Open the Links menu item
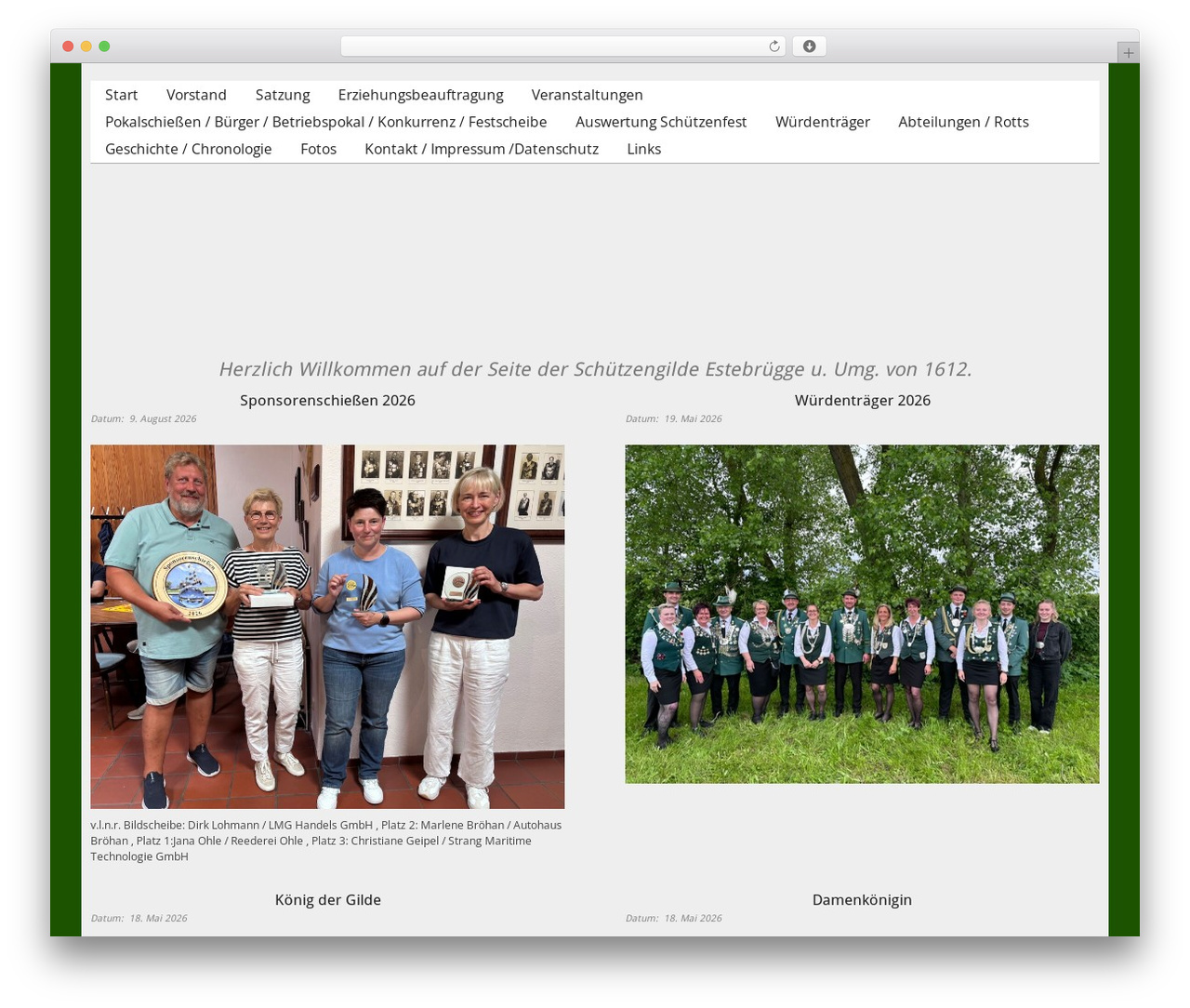Viewport: 1190px width, 1008px height. click(x=643, y=149)
